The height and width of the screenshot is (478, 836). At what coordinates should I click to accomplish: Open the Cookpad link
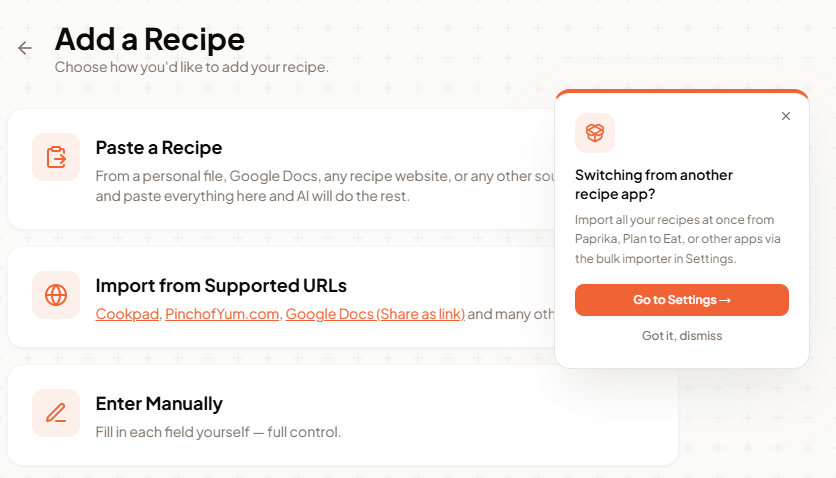[127, 314]
